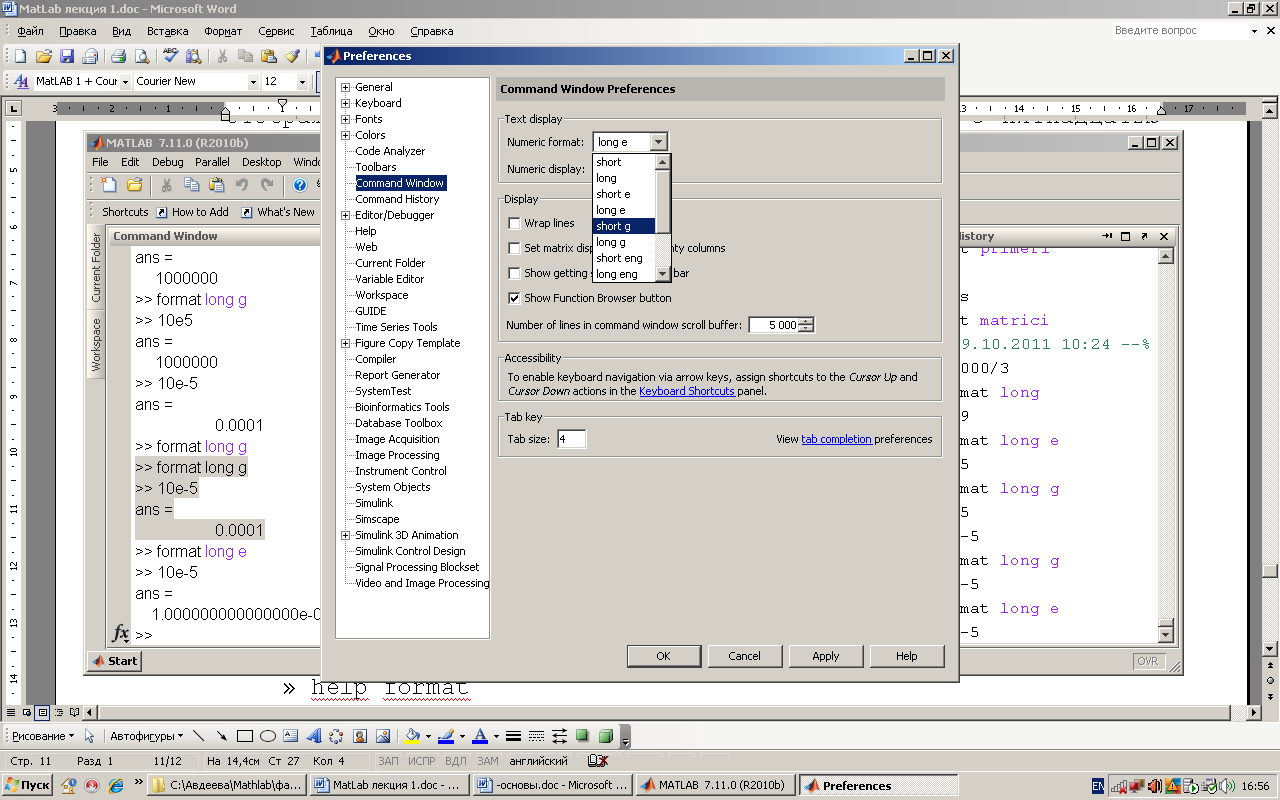
Task: Click the New document icon in Word toolbar
Action: [x=20, y=57]
